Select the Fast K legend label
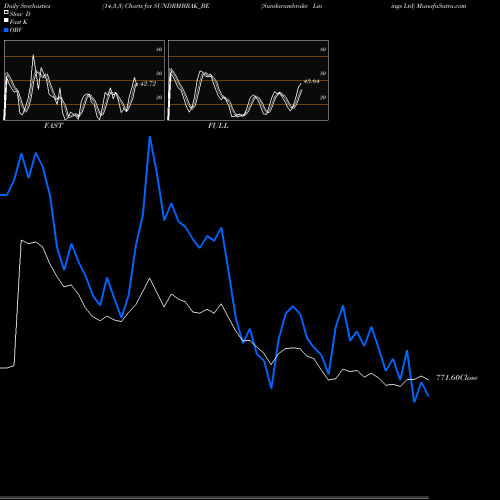Viewport: 500px width, 500px height. [18, 22]
